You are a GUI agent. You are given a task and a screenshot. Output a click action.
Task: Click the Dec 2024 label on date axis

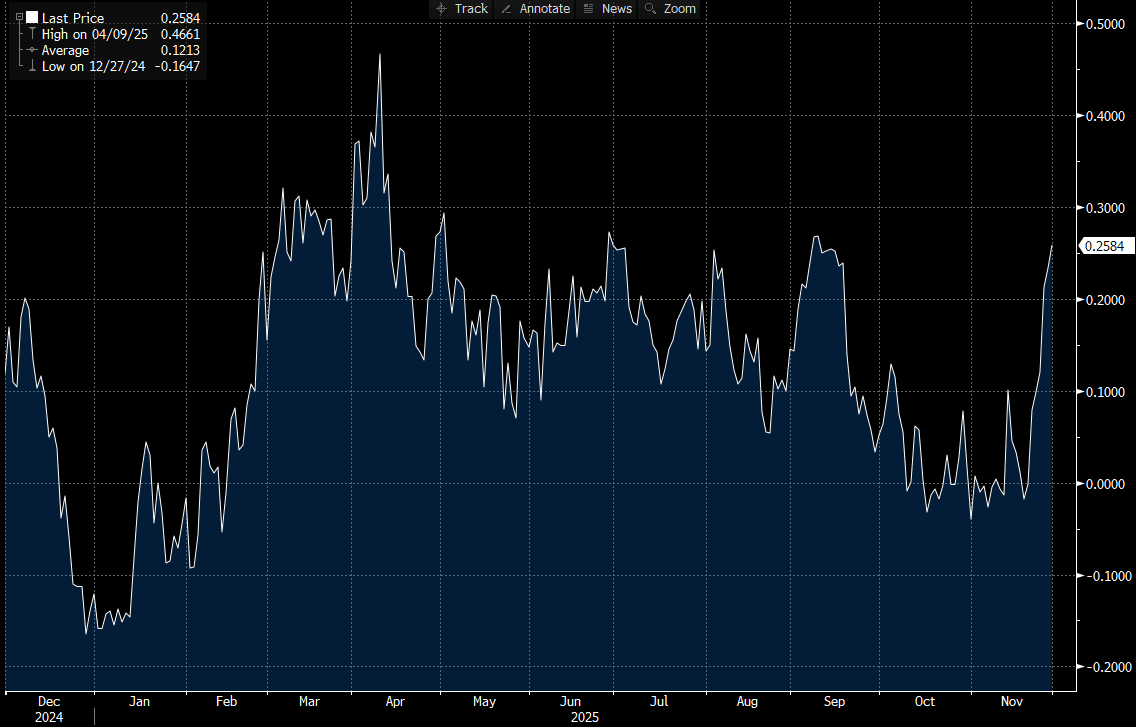48,709
